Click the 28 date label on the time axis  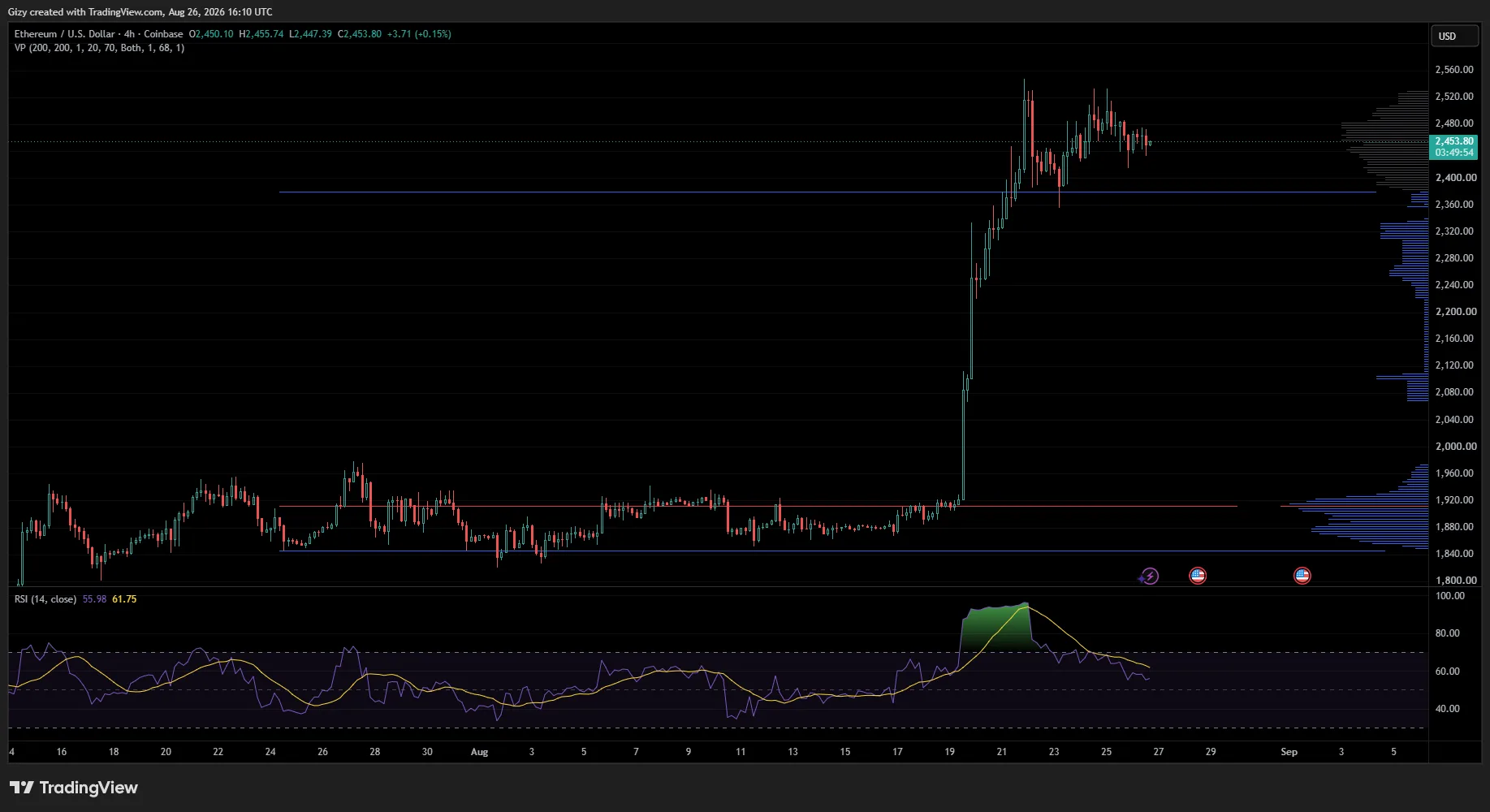[x=374, y=752]
